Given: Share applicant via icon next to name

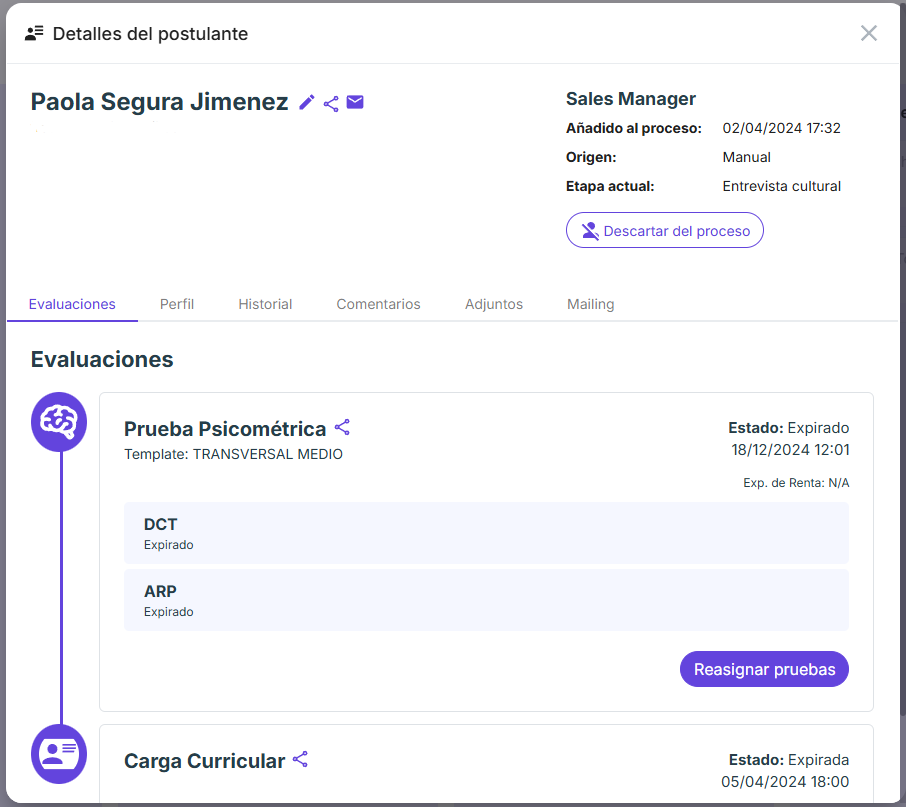Looking at the screenshot, I should pyautogui.click(x=331, y=104).
